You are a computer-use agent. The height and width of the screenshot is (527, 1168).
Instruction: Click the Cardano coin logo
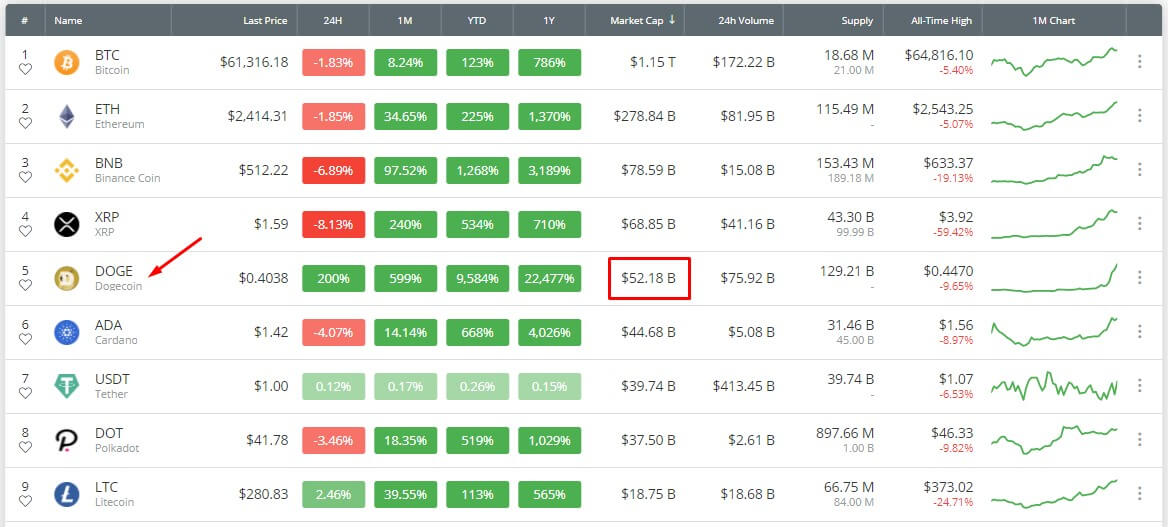pos(67,332)
